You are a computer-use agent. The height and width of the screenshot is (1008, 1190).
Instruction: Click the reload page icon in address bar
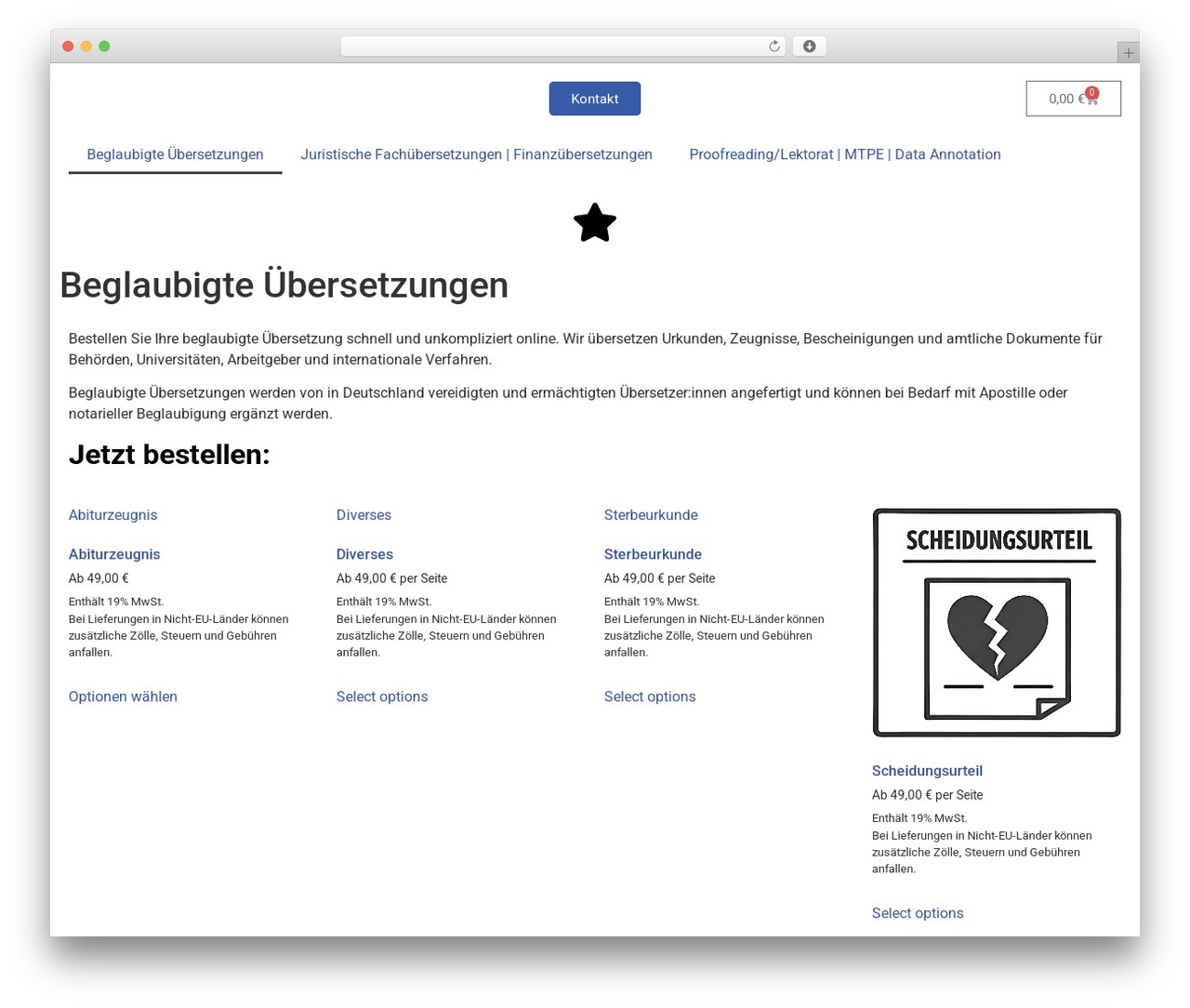[773, 46]
